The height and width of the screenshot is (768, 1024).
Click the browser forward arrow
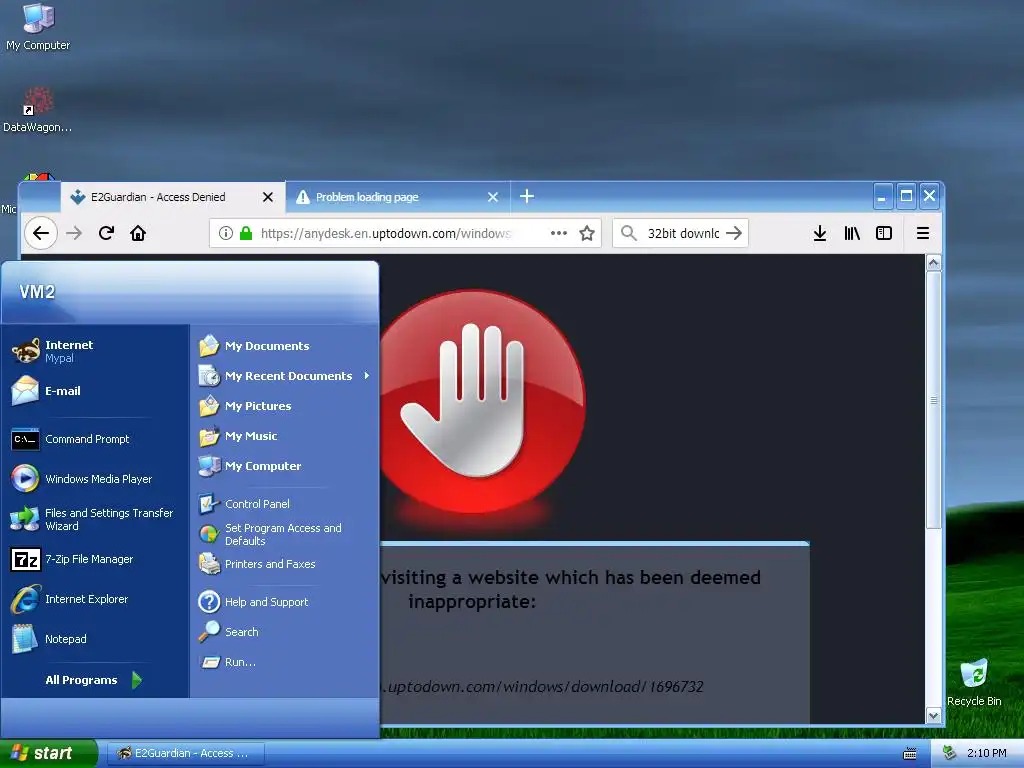pyautogui.click(x=74, y=233)
